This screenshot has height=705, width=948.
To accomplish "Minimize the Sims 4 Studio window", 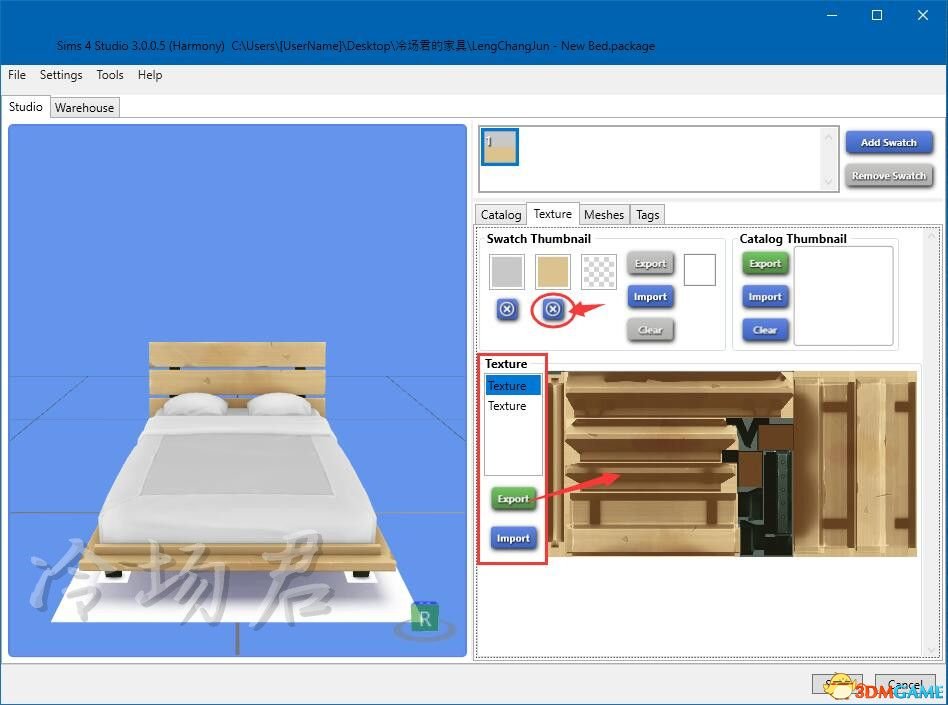I will [832, 15].
